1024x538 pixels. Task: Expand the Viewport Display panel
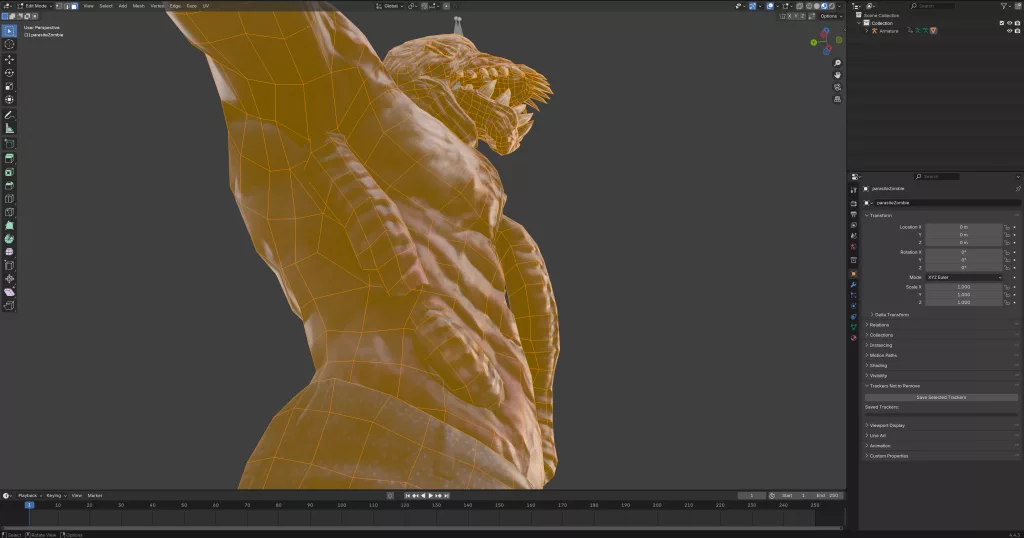pyautogui.click(x=888, y=425)
